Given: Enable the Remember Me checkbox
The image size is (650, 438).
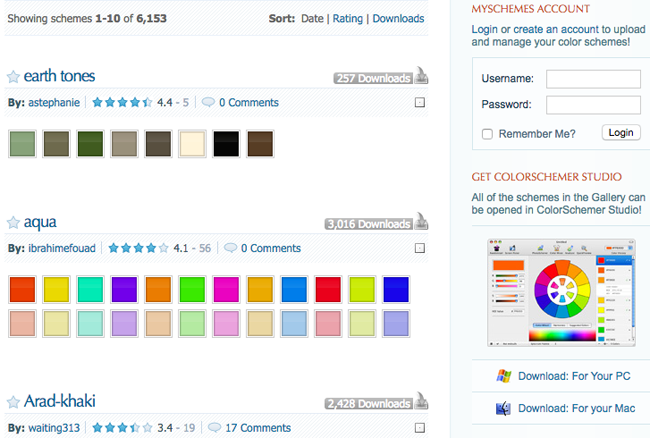Looking at the screenshot, I should [487, 133].
